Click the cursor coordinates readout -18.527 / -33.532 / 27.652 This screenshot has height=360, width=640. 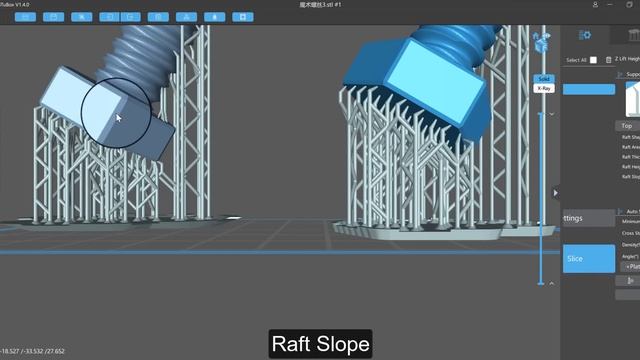pyautogui.click(x=32, y=351)
